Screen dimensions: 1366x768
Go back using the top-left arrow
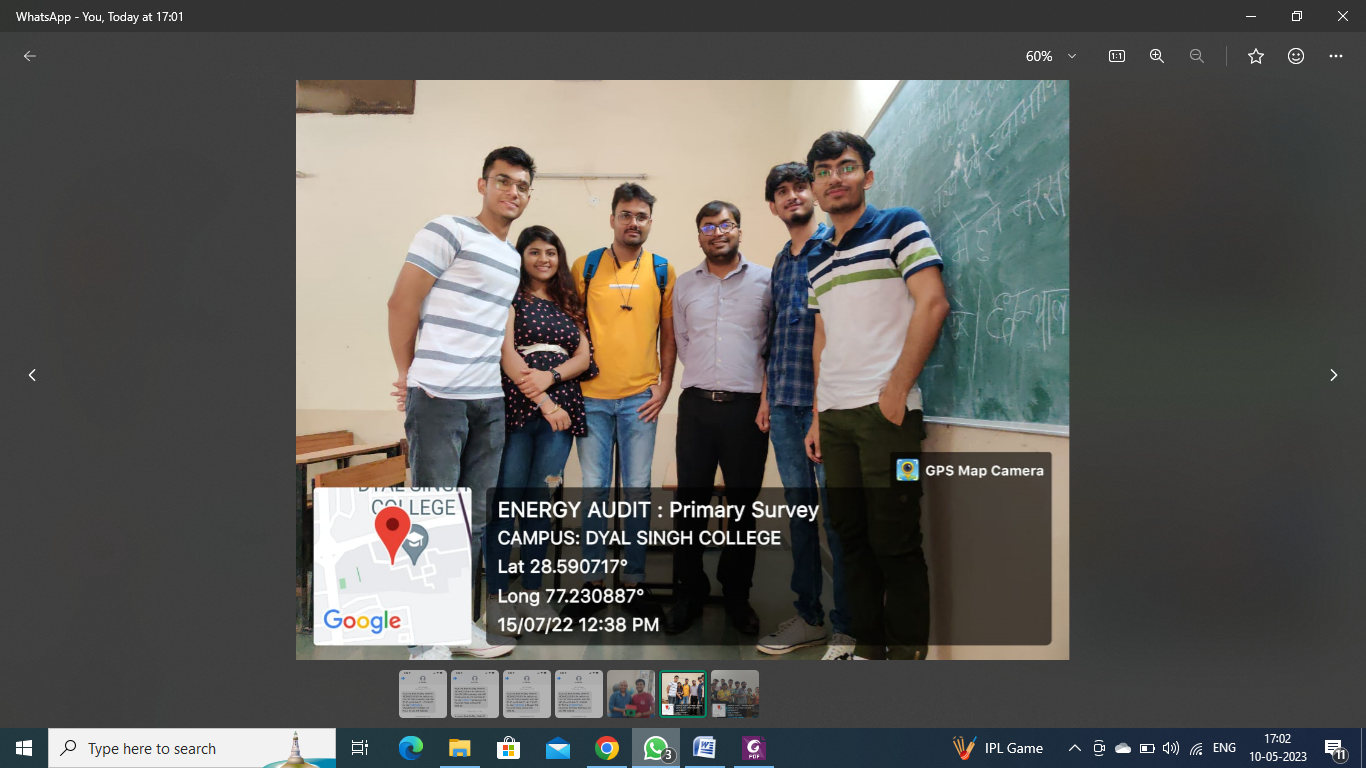click(x=30, y=56)
